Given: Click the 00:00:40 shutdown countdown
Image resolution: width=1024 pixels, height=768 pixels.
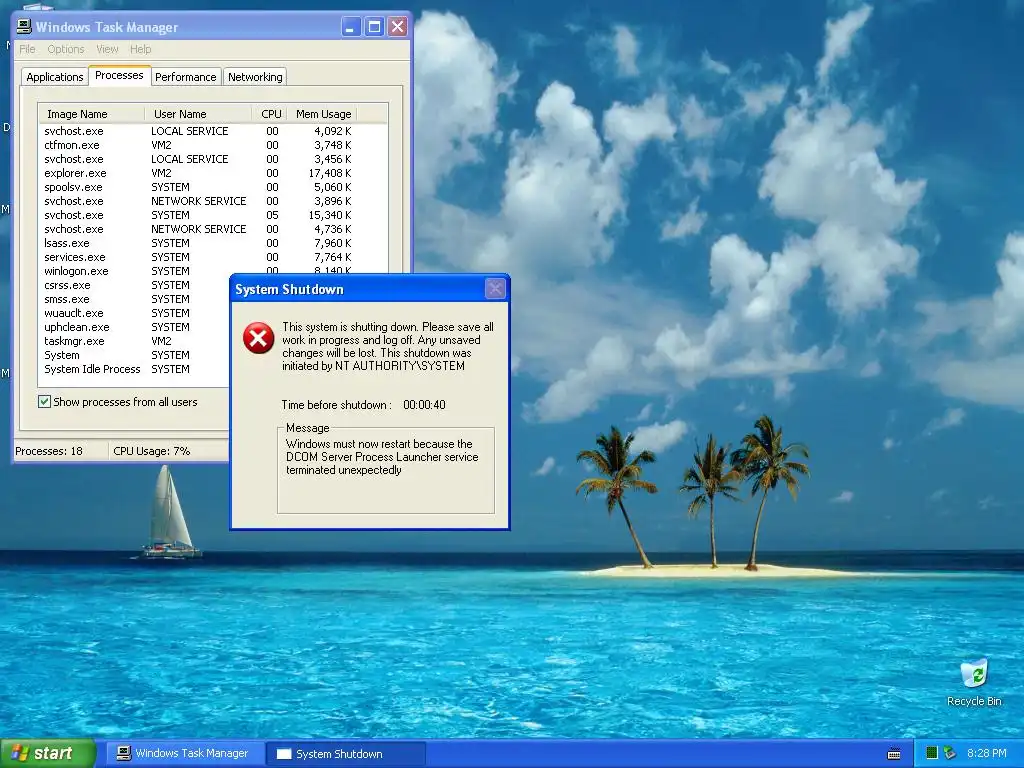Looking at the screenshot, I should [424, 405].
